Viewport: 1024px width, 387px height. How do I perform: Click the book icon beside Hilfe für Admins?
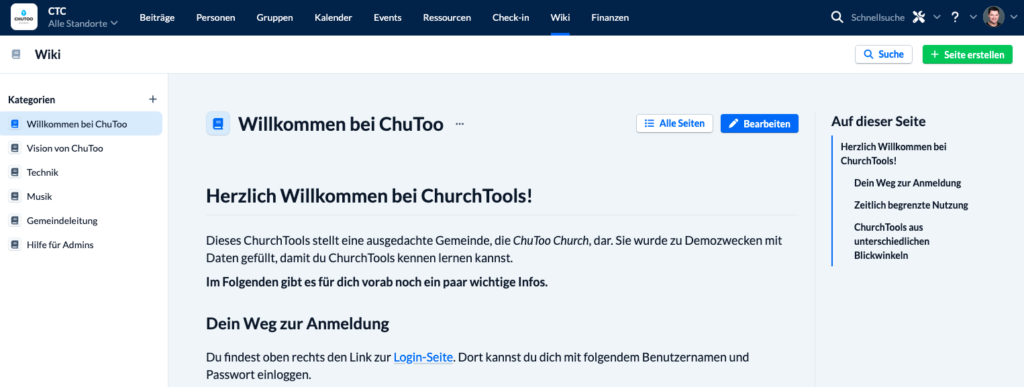(x=14, y=245)
